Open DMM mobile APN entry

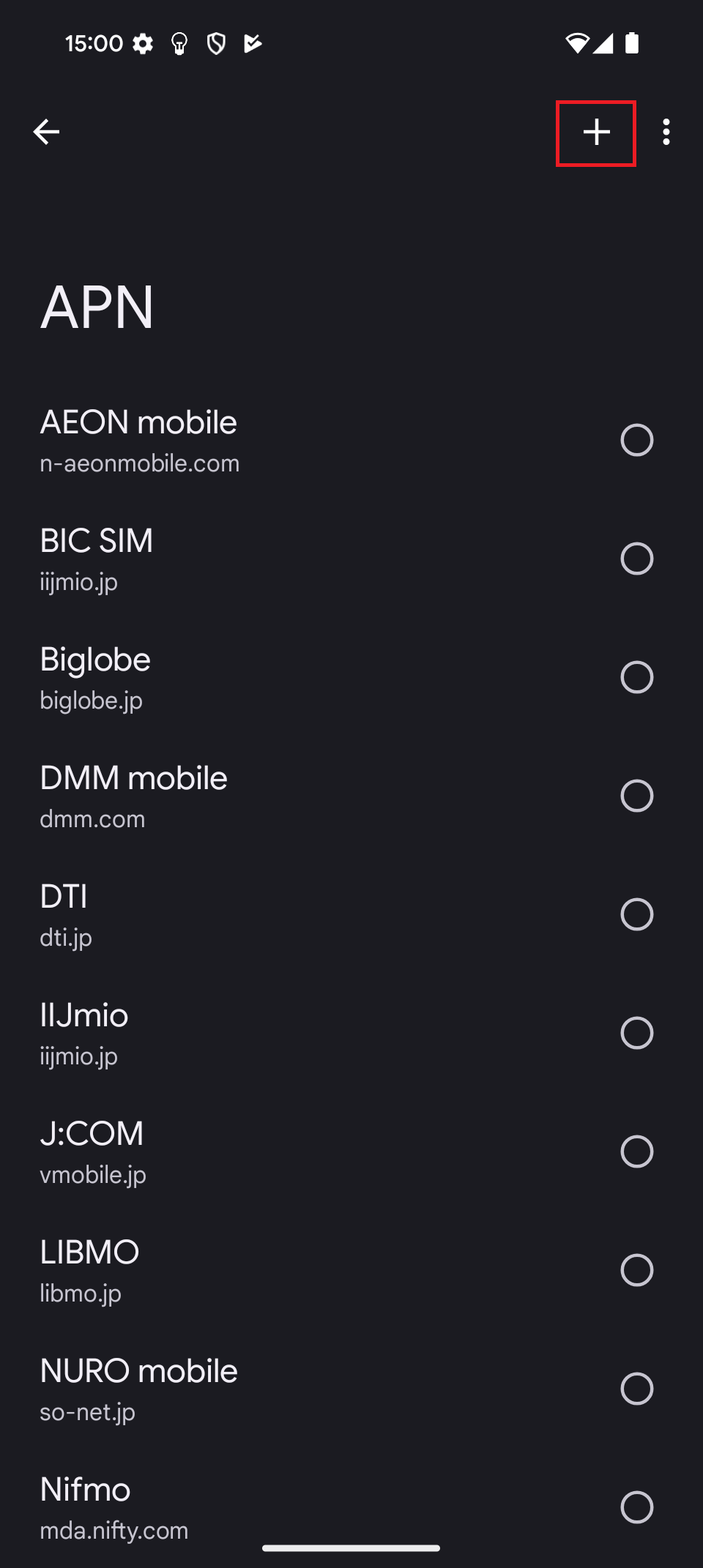coord(133,796)
